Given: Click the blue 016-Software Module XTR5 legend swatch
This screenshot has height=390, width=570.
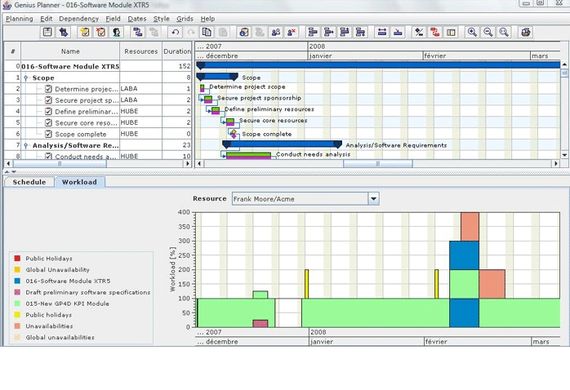Looking at the screenshot, I should (x=17, y=281).
